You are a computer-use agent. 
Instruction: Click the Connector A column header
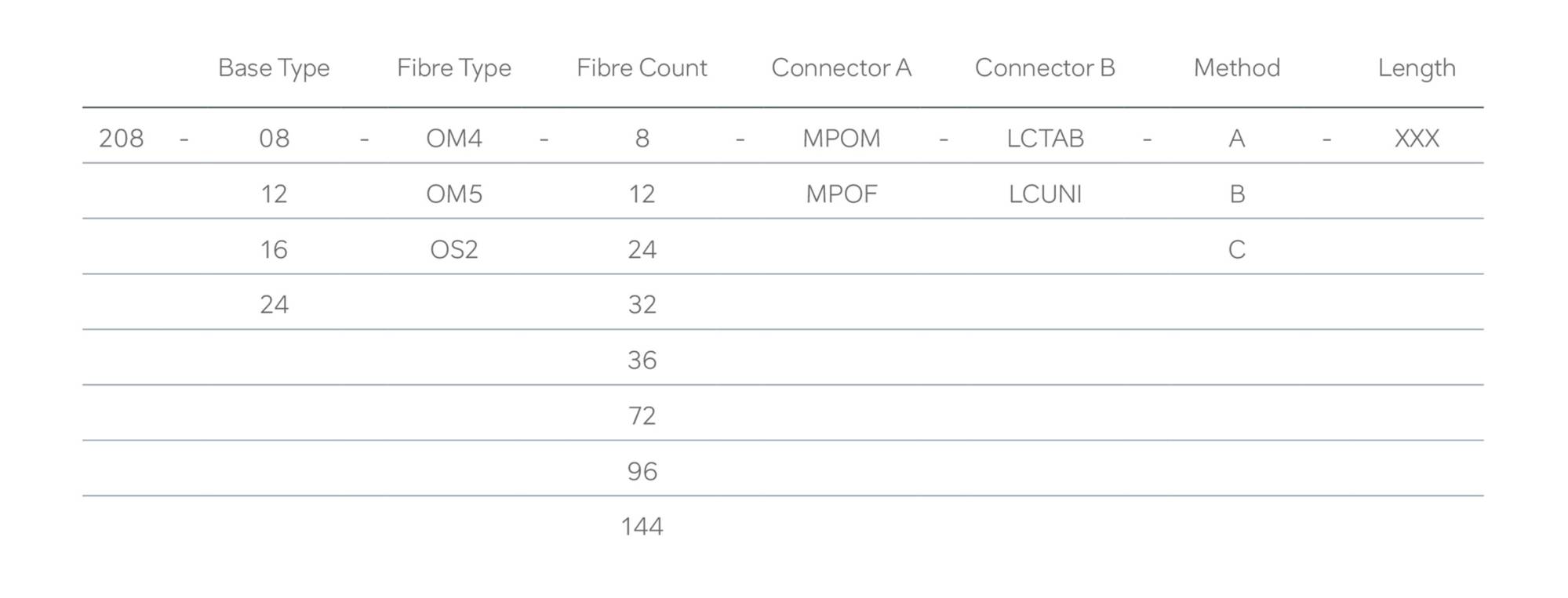pyautogui.click(x=841, y=67)
